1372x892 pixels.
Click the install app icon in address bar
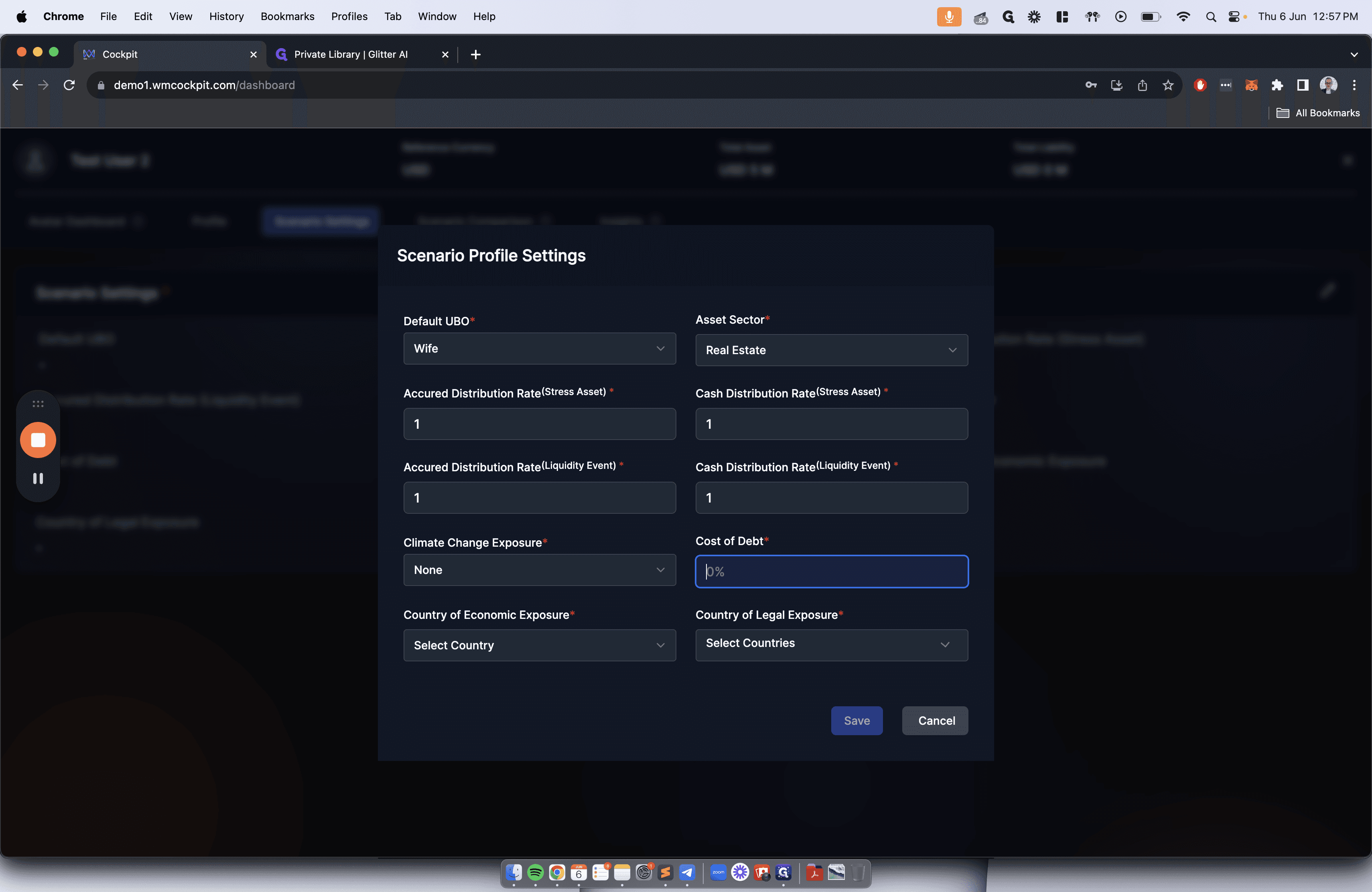coord(1116,85)
